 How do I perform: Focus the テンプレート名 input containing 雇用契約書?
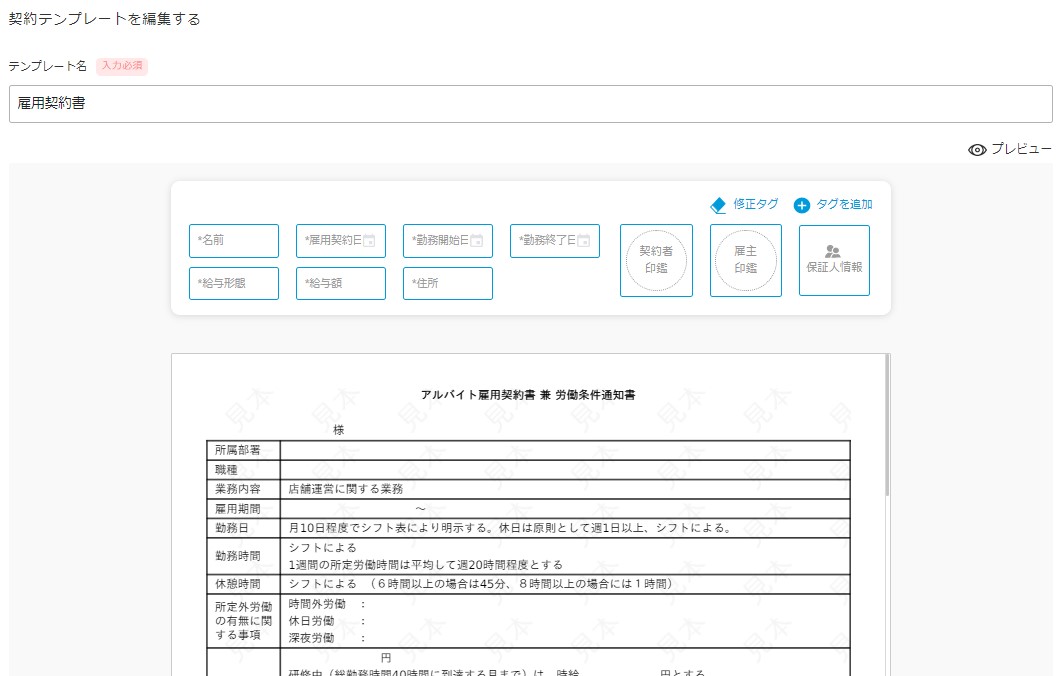pyautogui.click(x=531, y=104)
